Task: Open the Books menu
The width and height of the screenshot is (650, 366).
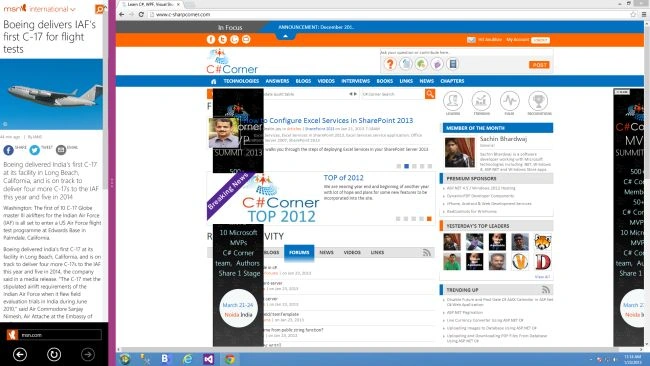Action: coord(385,81)
